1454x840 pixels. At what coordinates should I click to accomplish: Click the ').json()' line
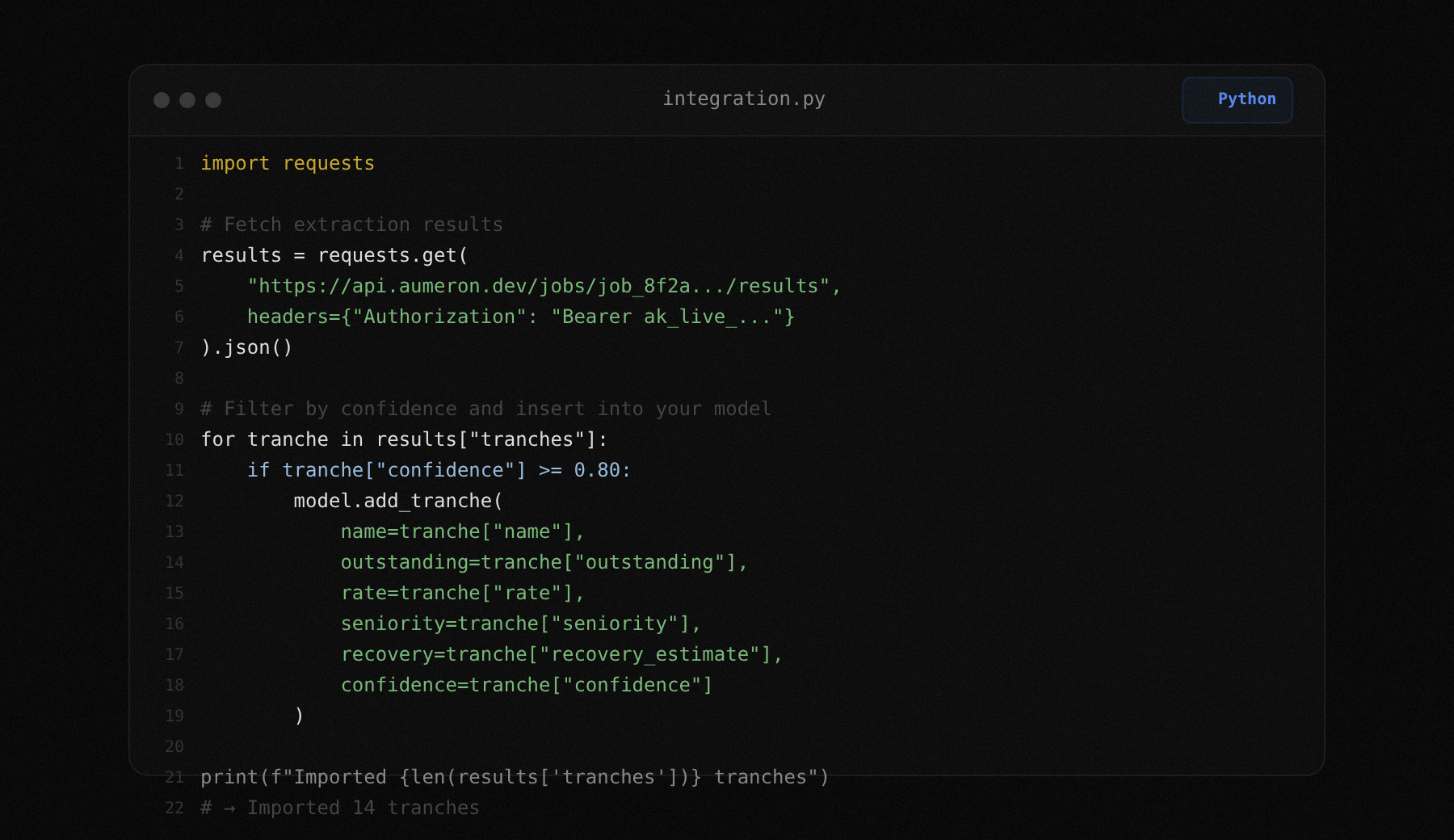246,347
